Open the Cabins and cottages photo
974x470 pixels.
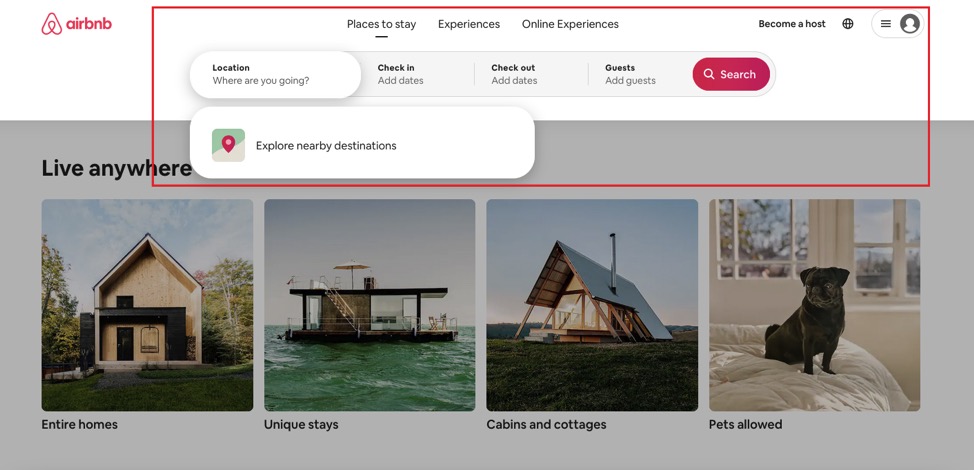tap(592, 305)
